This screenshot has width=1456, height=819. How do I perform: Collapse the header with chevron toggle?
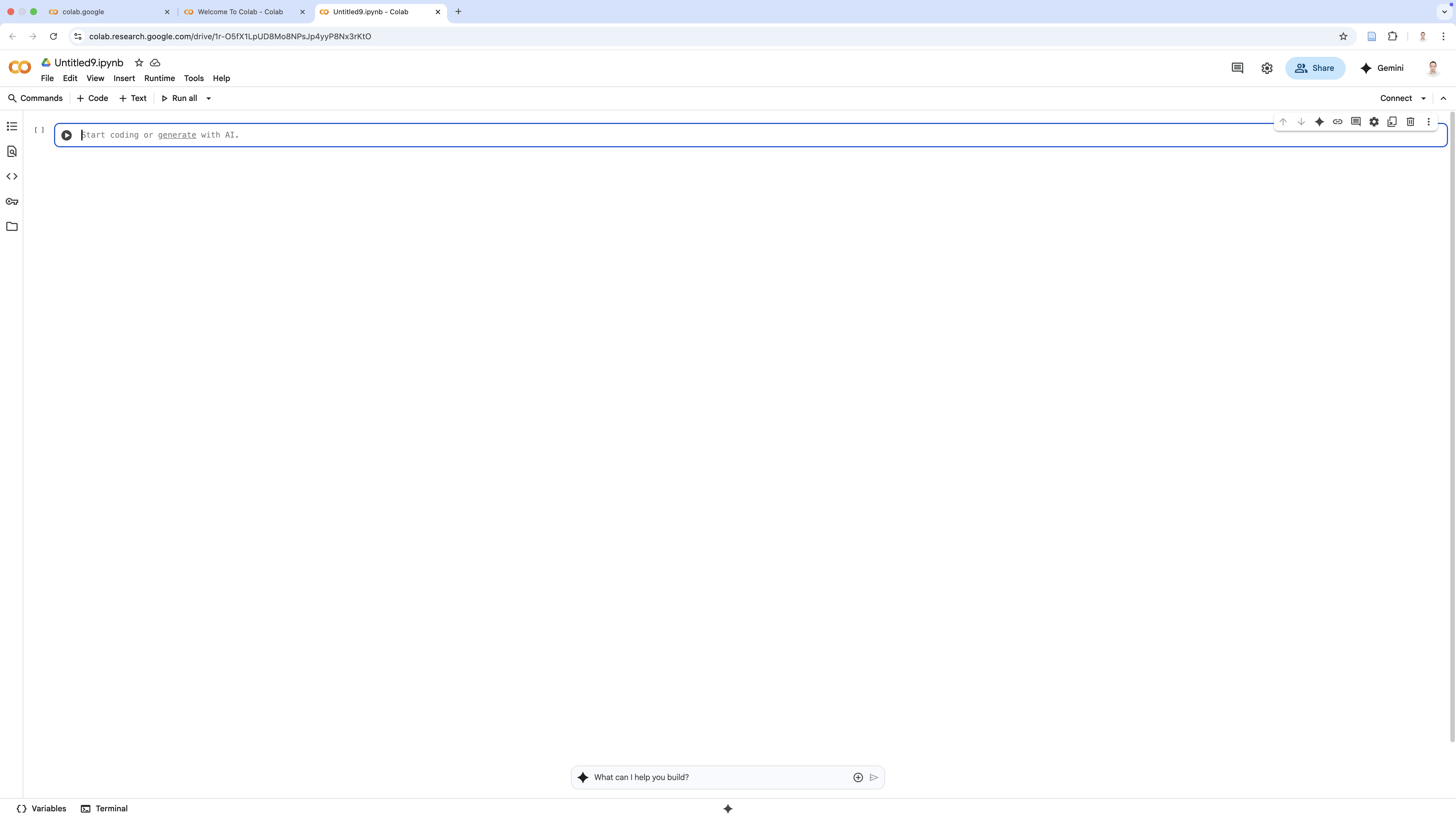1443,98
